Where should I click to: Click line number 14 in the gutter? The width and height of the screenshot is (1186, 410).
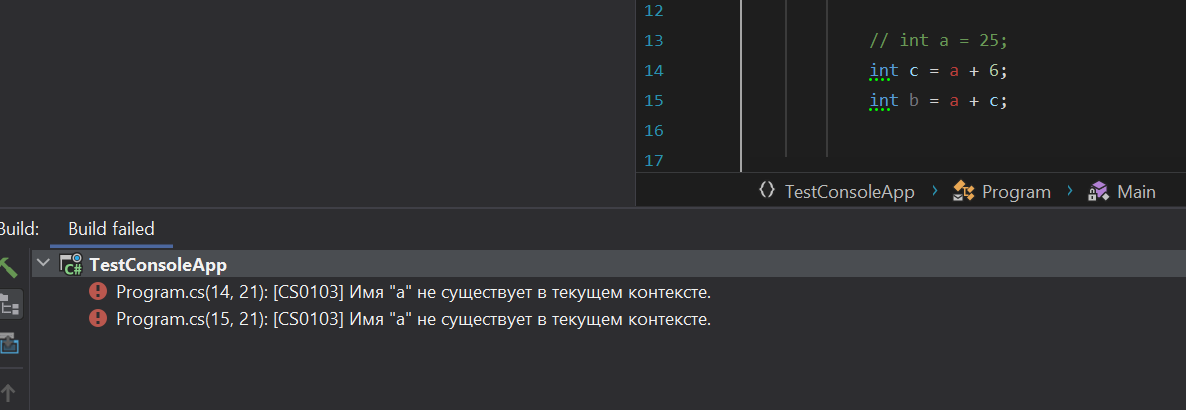[x=654, y=70]
